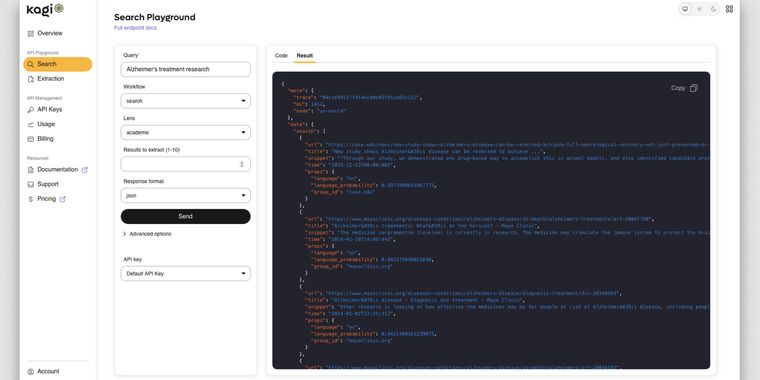Click the Support icon in sidebar
Screen dimensions: 760x380
tap(31, 184)
